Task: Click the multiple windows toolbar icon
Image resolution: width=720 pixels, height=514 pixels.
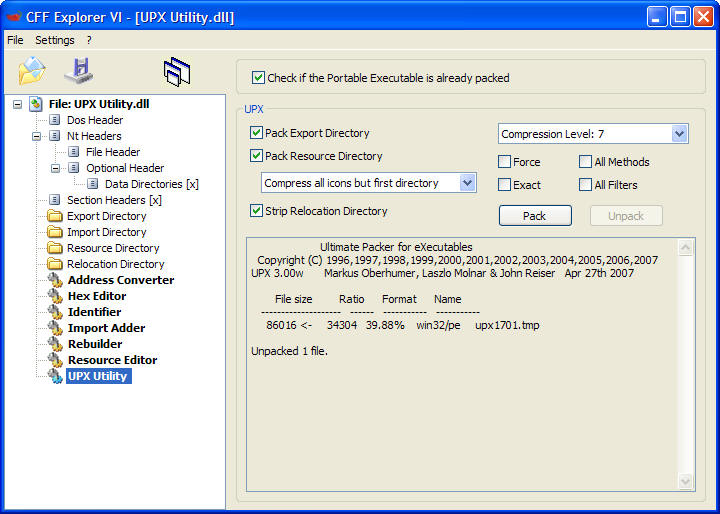Action: click(177, 71)
